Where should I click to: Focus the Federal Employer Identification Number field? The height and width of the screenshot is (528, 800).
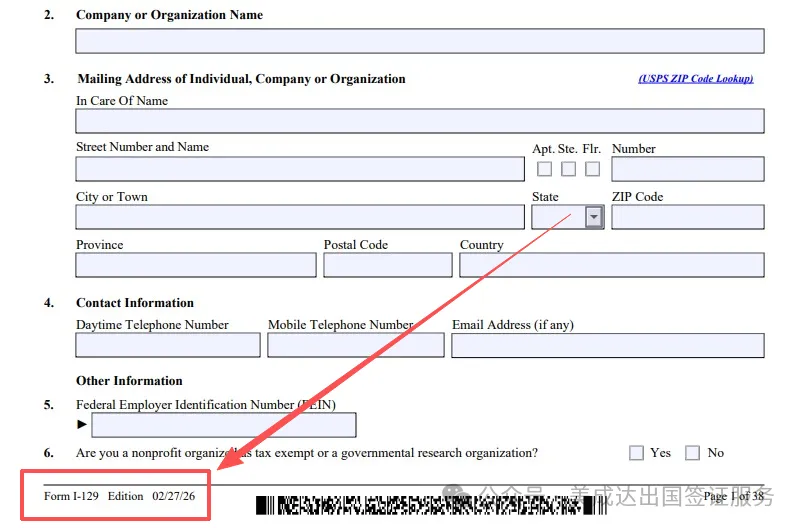(223, 425)
